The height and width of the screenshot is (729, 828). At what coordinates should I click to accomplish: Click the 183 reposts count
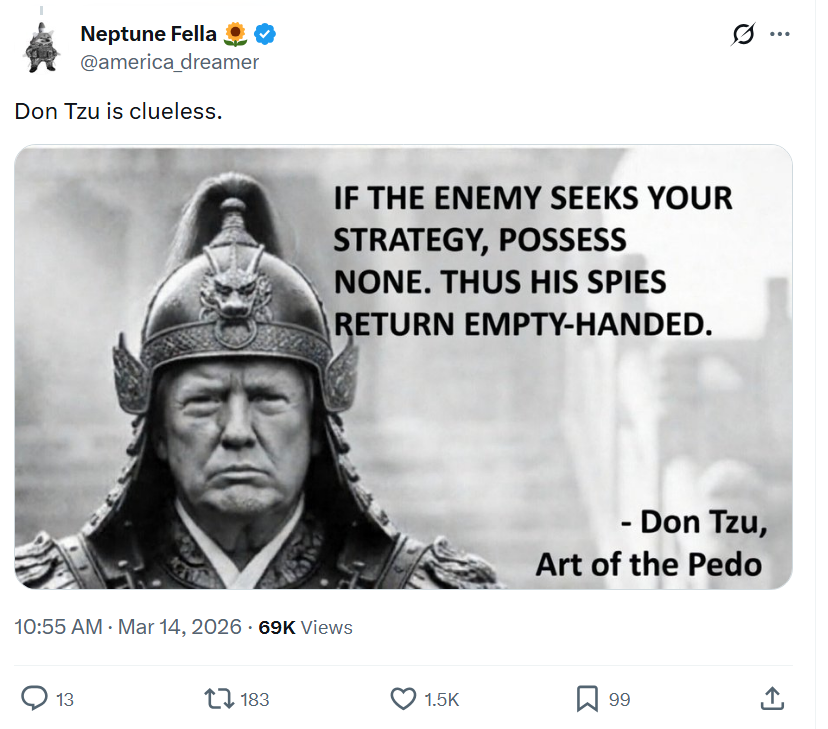coord(255,699)
